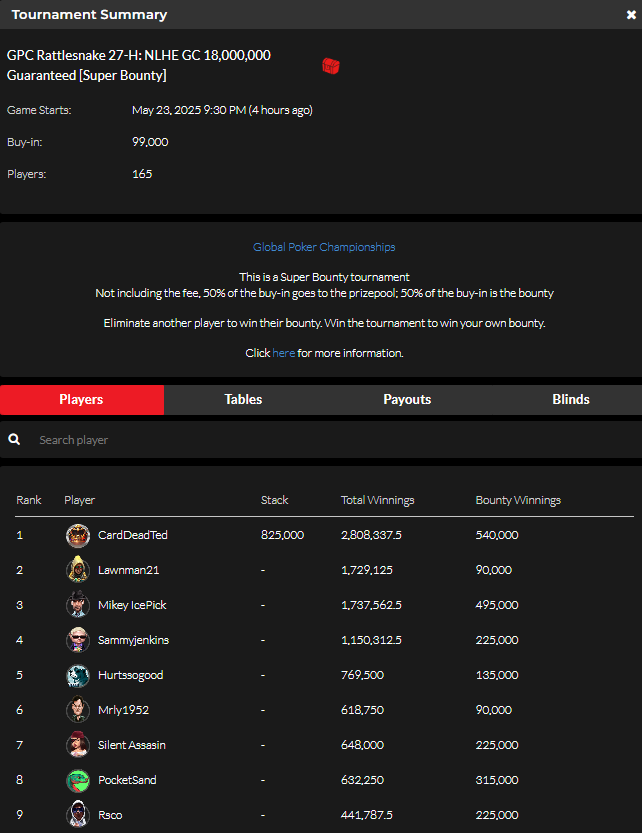Click the GPC Rattlesnake 27-H tournament title
This screenshot has height=833, width=642.
coord(139,65)
